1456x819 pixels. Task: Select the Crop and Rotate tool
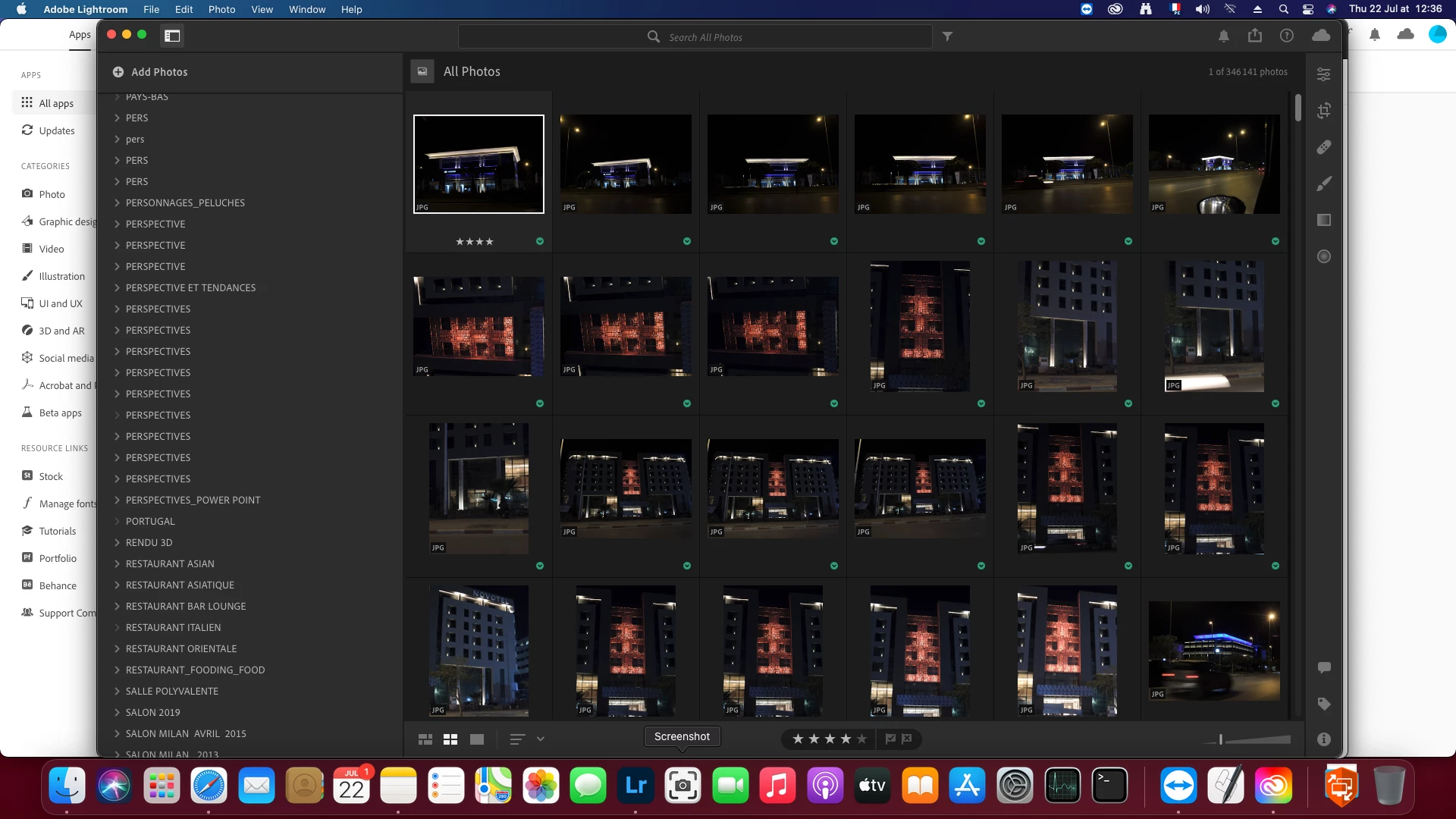click(x=1323, y=111)
